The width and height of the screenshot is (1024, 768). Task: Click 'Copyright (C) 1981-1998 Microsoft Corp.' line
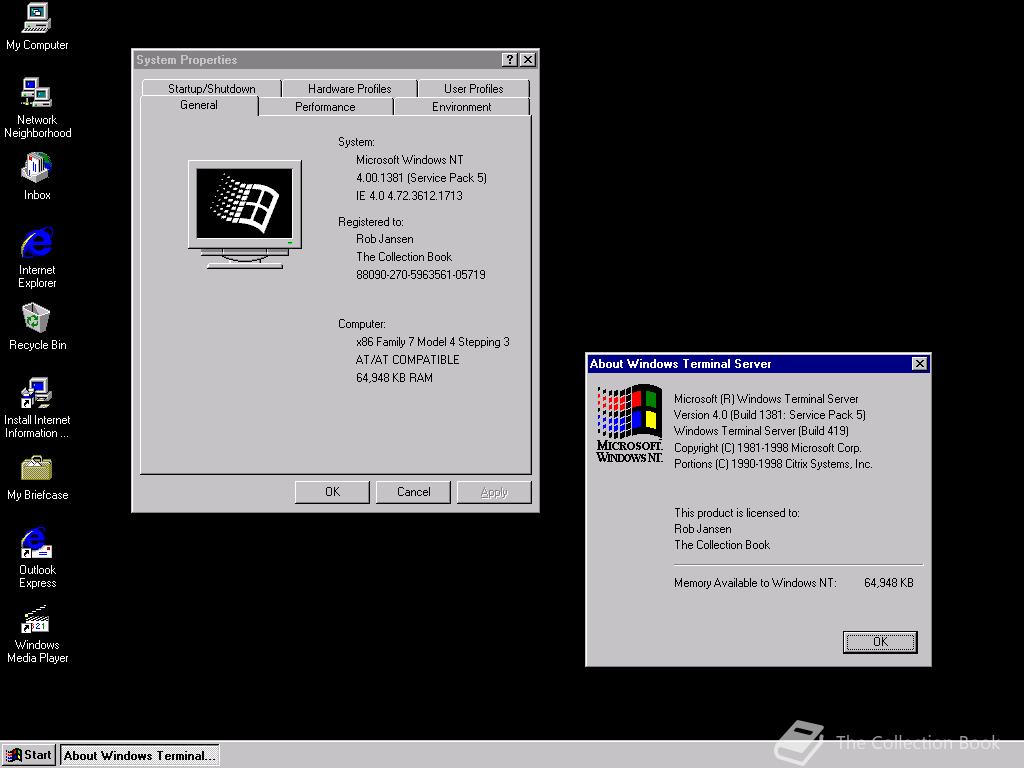(768, 448)
